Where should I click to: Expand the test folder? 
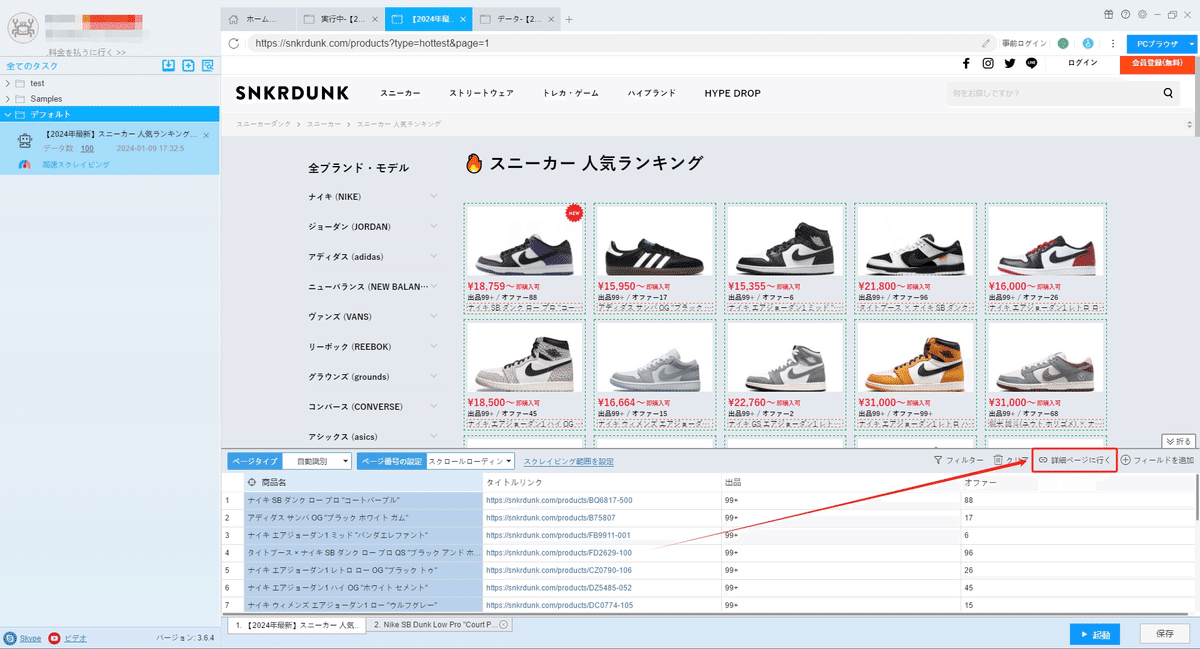coord(8,83)
